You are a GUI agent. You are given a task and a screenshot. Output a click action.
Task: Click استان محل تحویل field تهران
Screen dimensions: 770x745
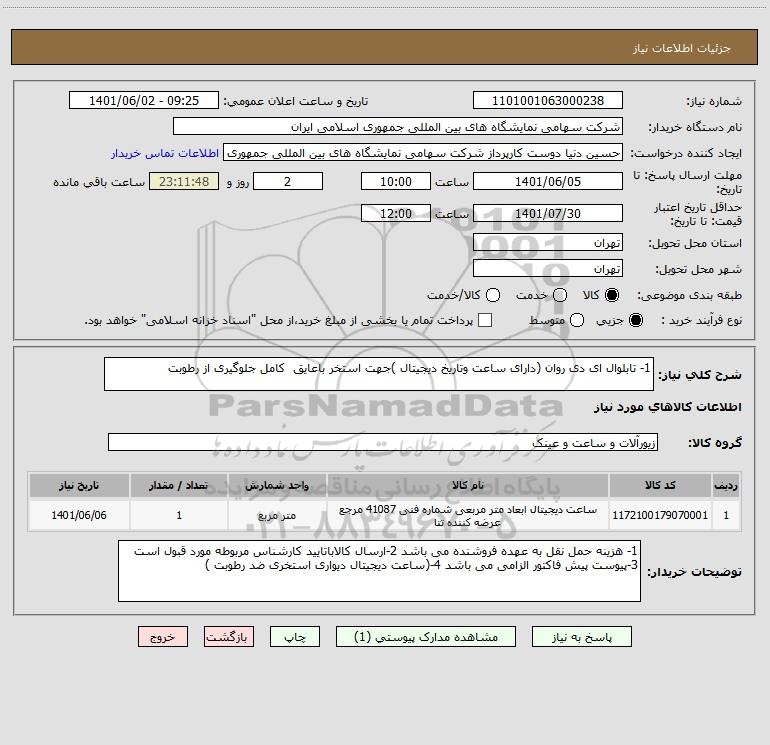(548, 243)
